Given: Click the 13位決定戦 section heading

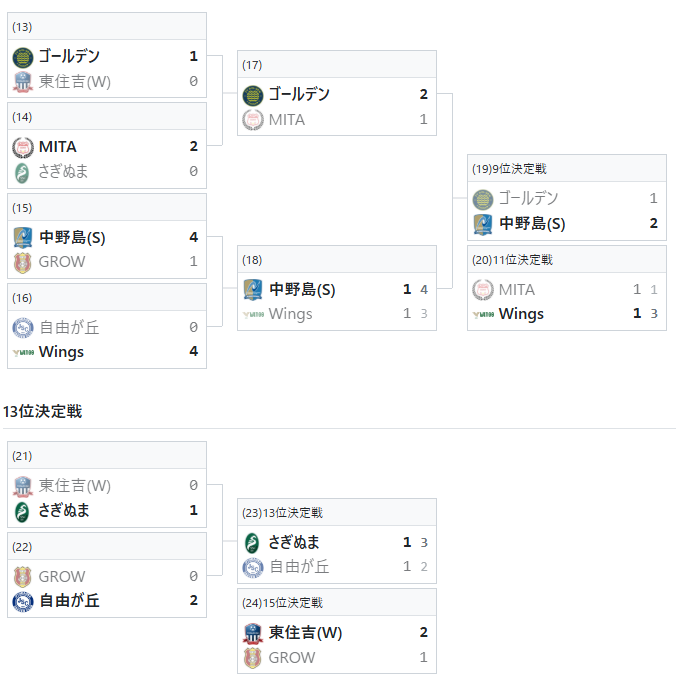Looking at the screenshot, I should (x=43, y=411).
